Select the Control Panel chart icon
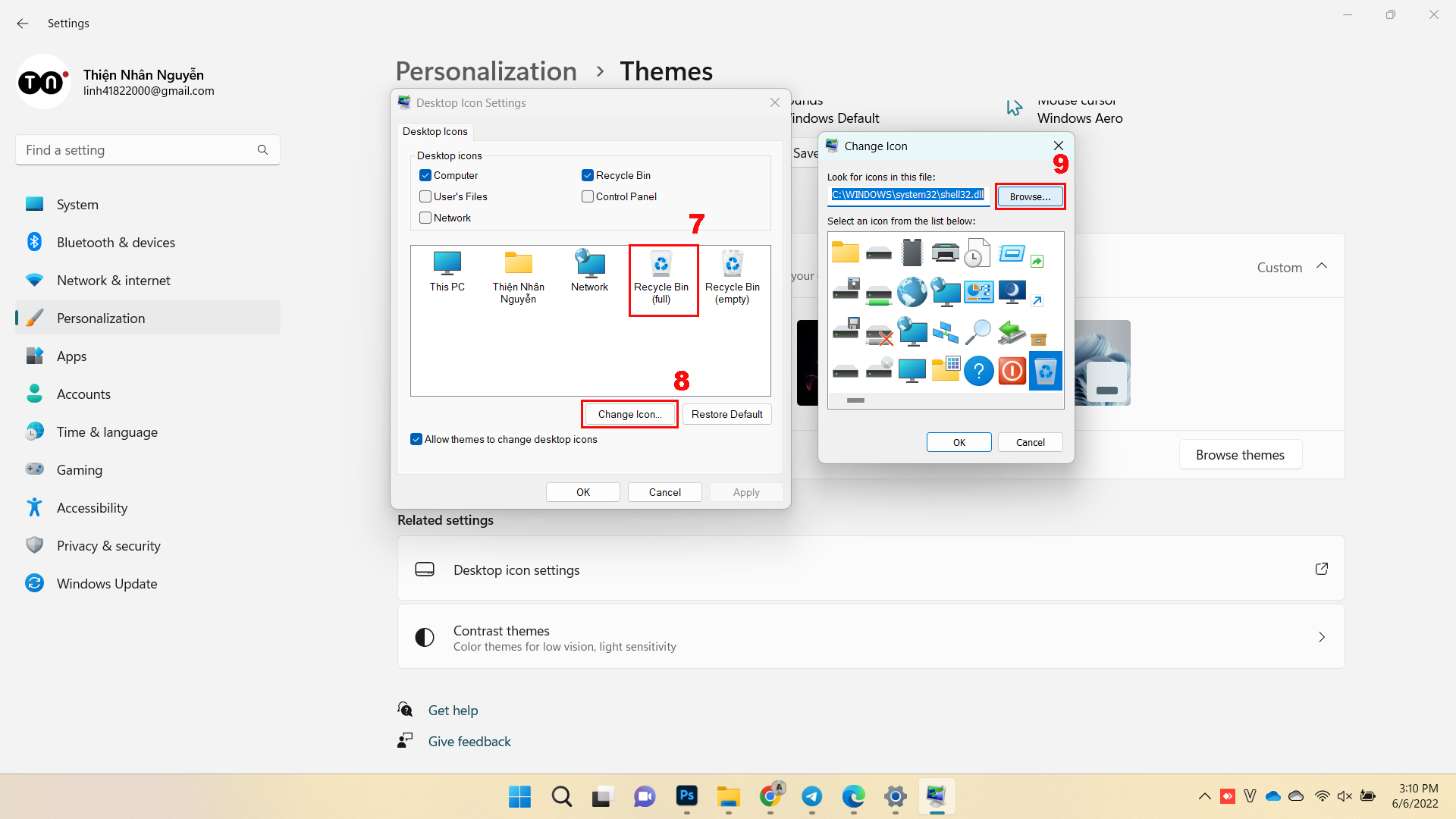Viewport: 1456px width, 819px height. point(978,291)
